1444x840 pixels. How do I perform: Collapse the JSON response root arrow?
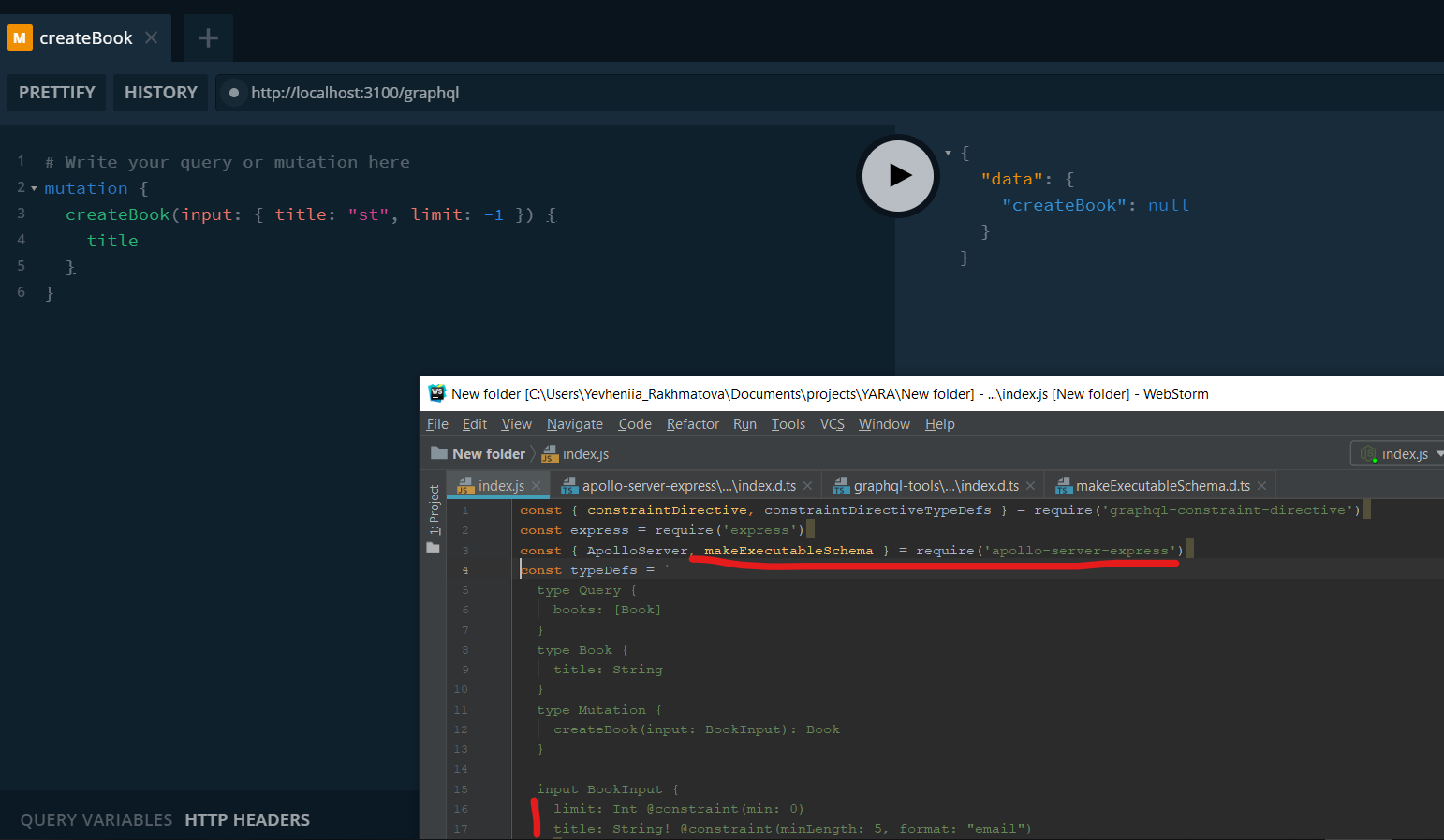[949, 153]
